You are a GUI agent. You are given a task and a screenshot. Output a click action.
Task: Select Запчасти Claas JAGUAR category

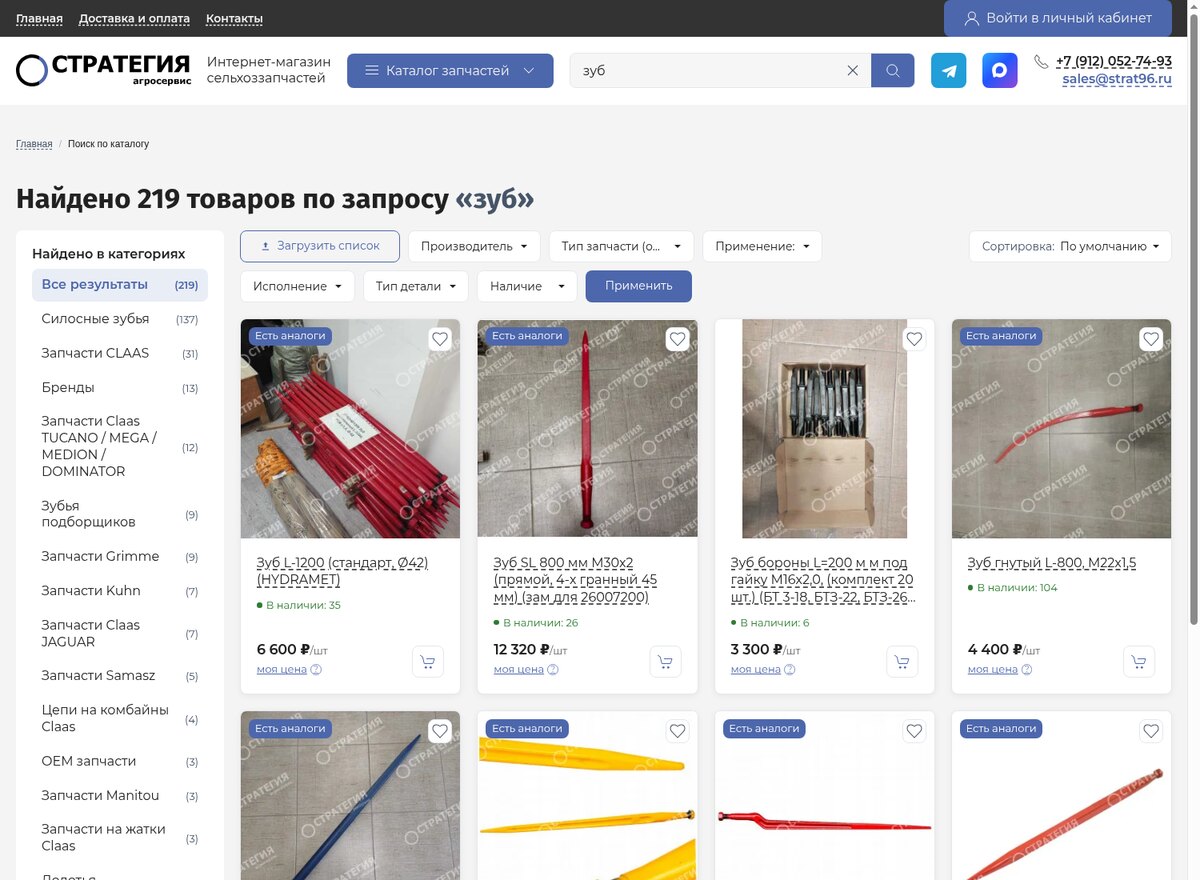click(120, 633)
